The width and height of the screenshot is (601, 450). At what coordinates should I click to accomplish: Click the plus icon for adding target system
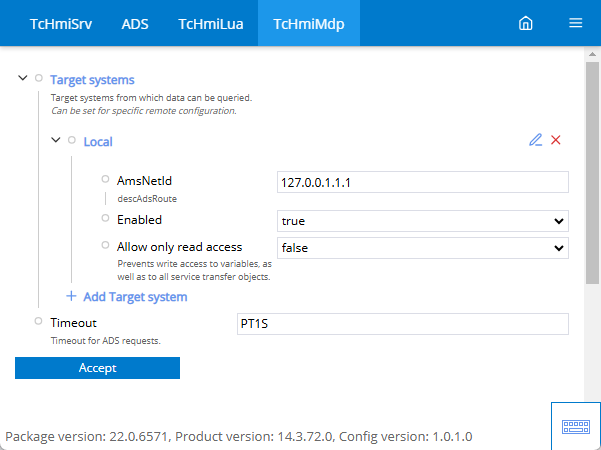click(71, 296)
